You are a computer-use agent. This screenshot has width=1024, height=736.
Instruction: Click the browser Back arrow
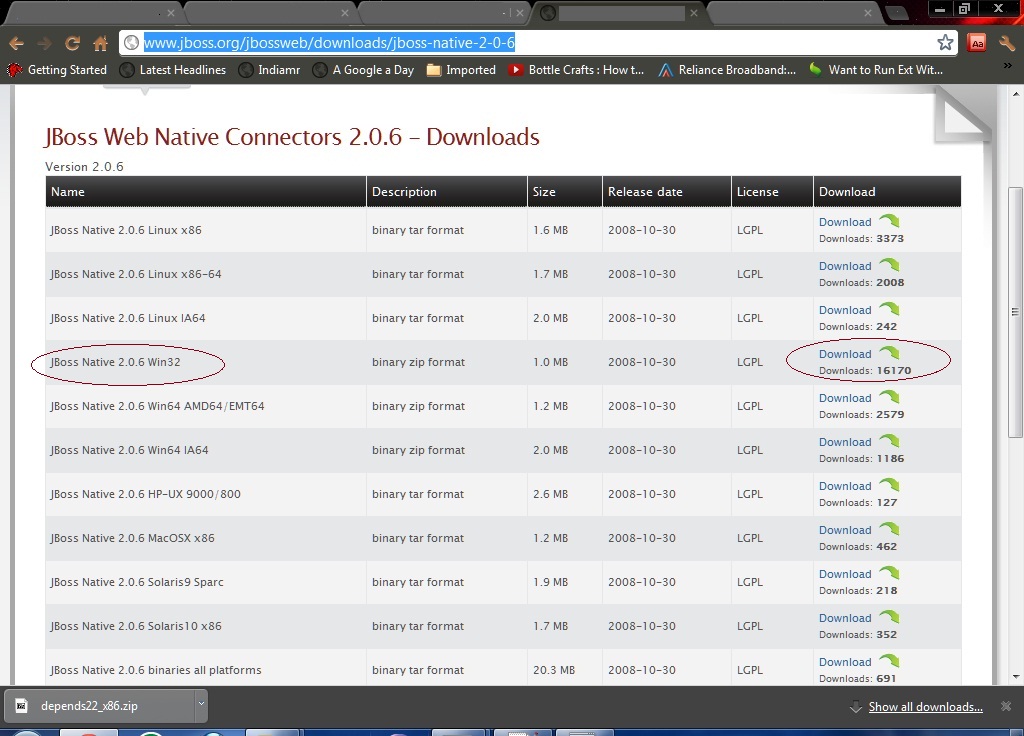[16, 43]
